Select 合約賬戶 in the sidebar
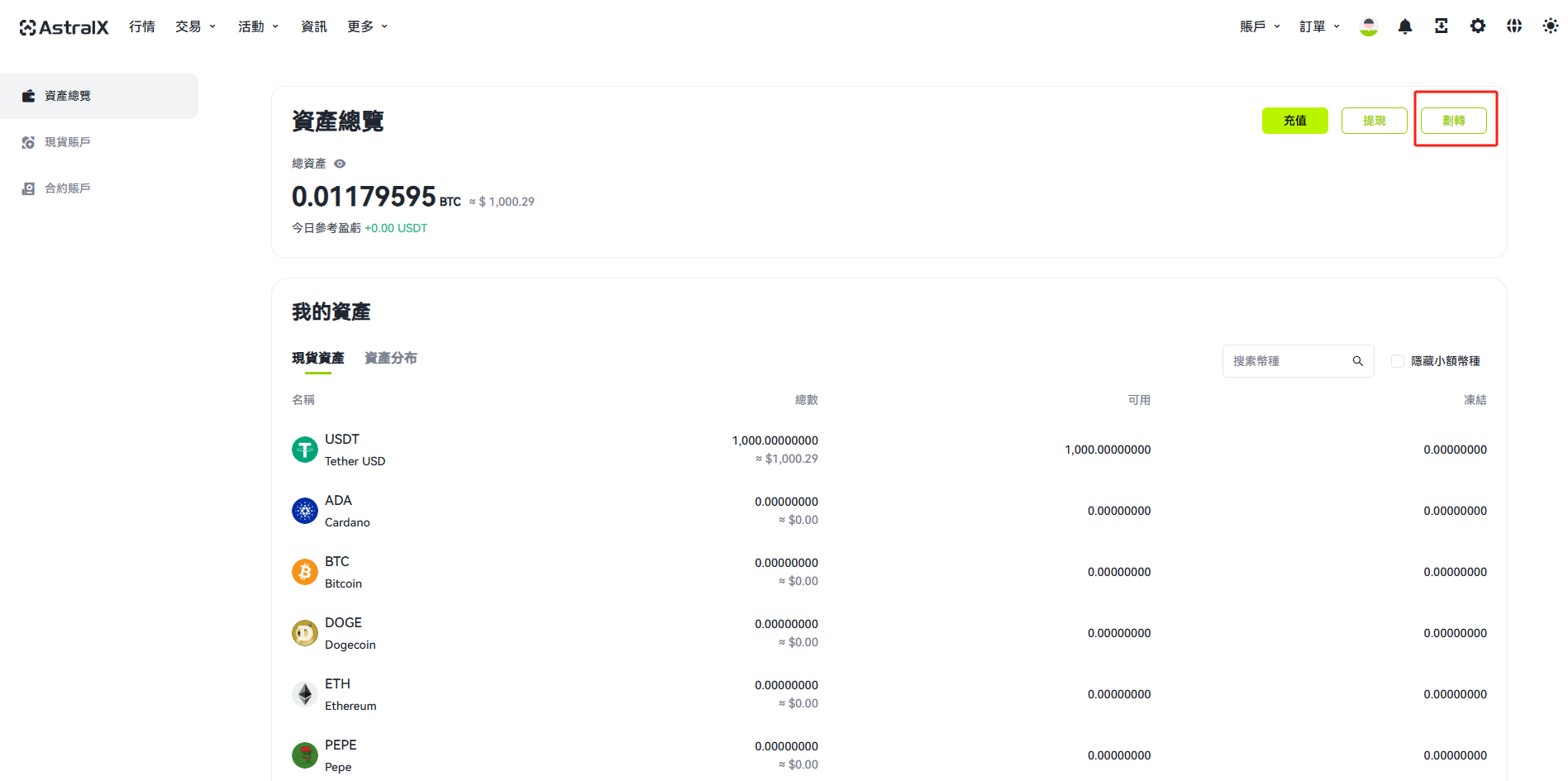The width and height of the screenshot is (1568, 781). [99, 188]
